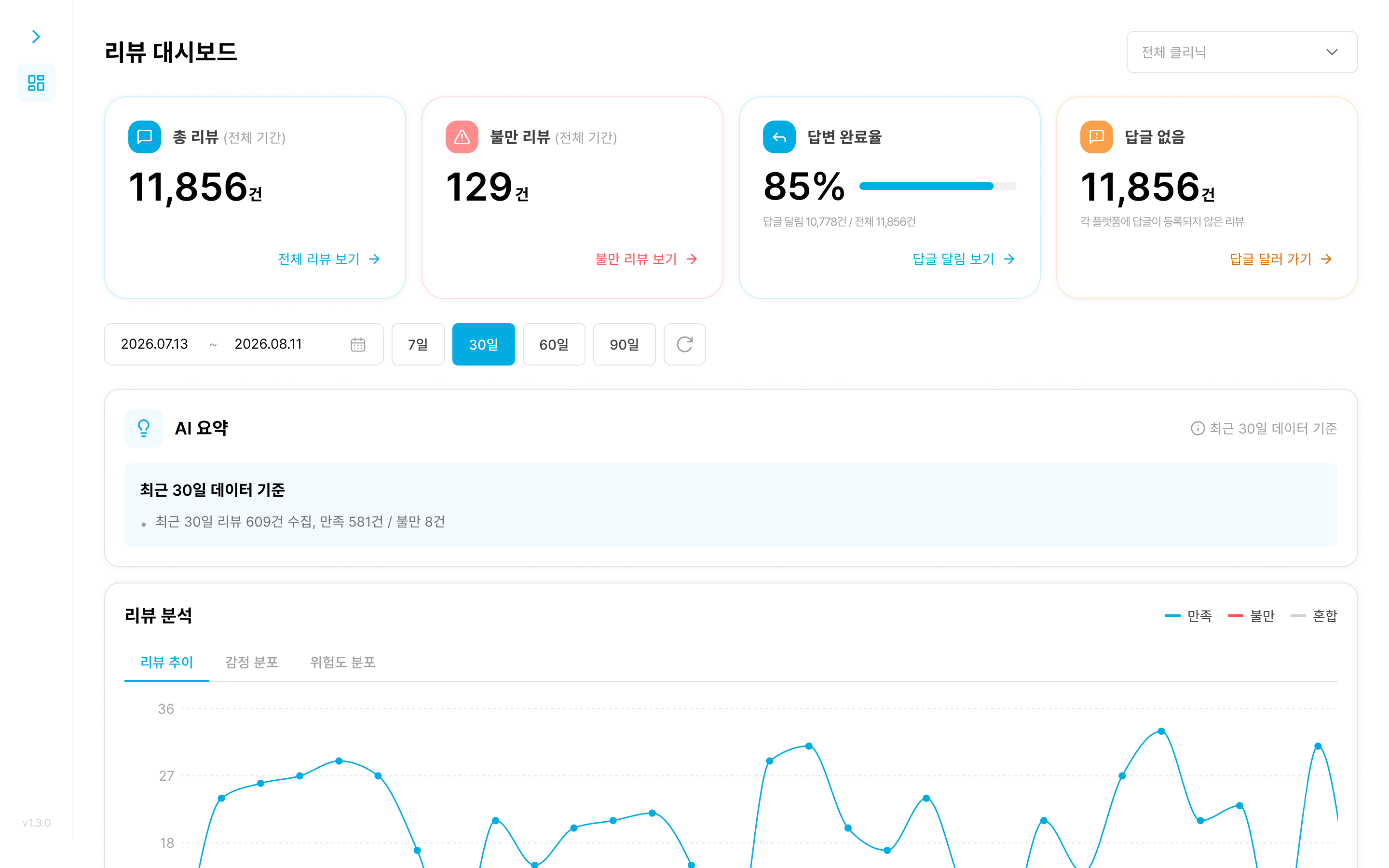Click the start date 2026.07.13 field
Screen dimensions: 1389x868
(154, 344)
